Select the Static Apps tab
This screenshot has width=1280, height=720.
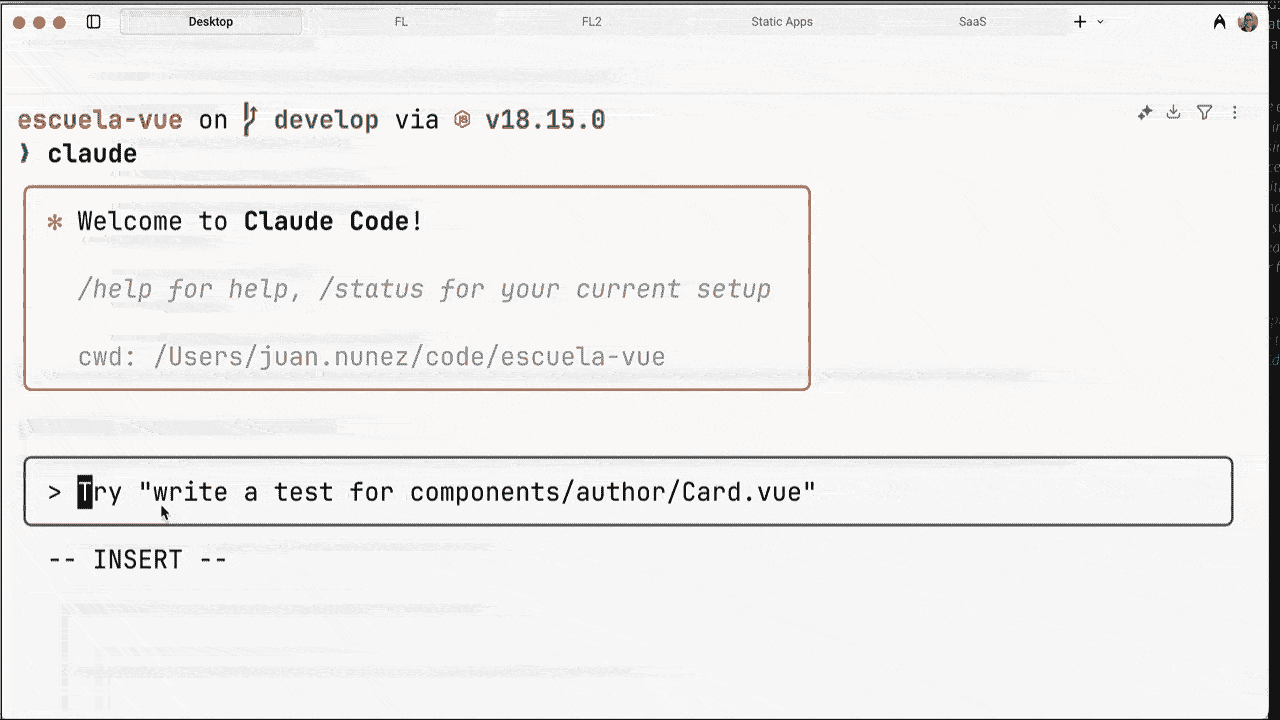coord(782,22)
